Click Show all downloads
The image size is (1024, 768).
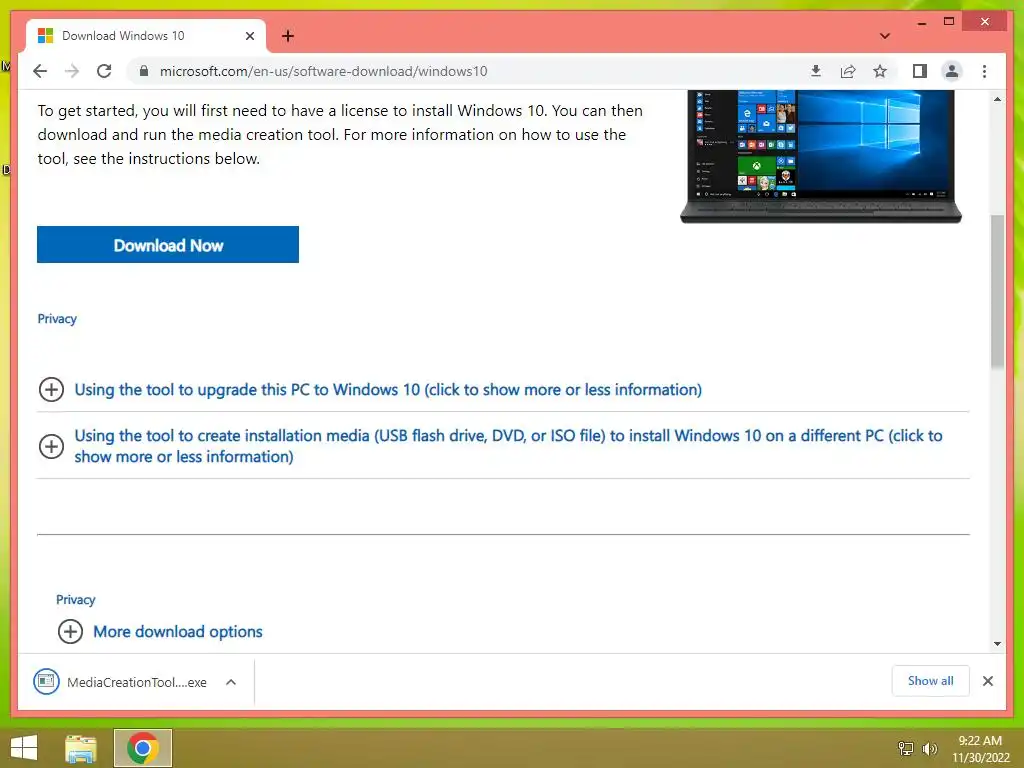[931, 681]
